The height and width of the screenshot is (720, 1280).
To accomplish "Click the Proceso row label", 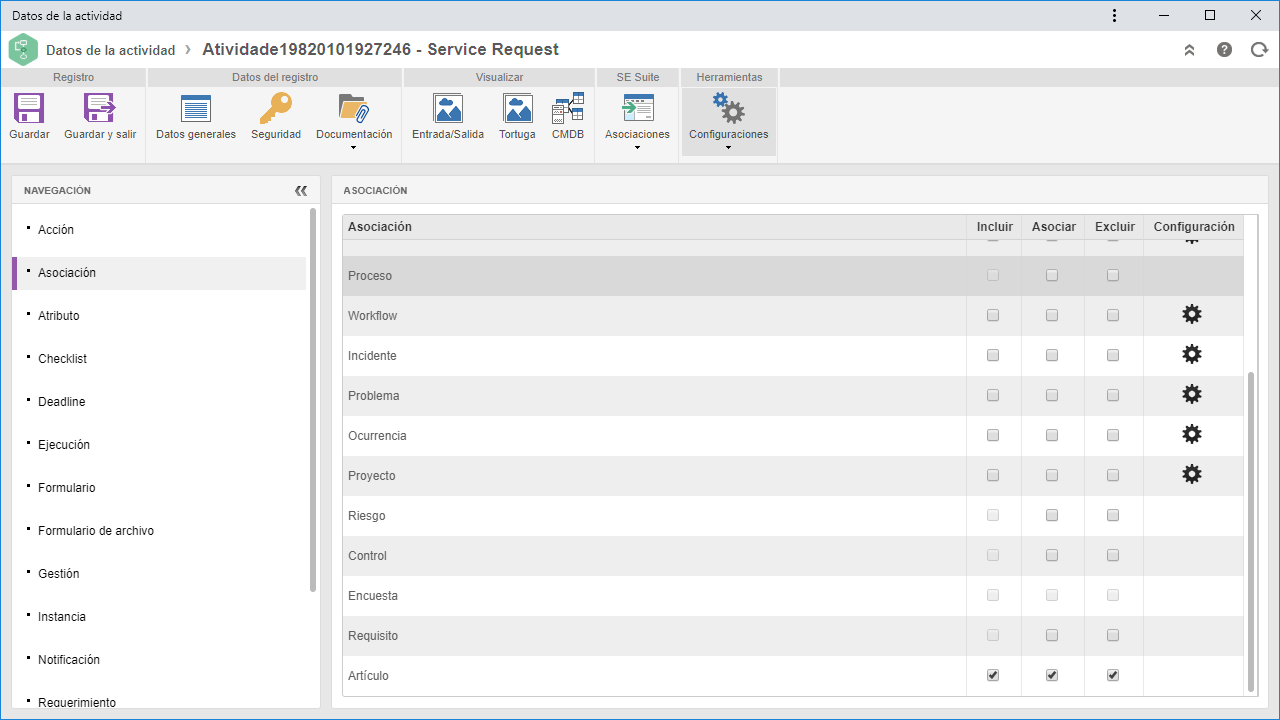I will click(370, 276).
